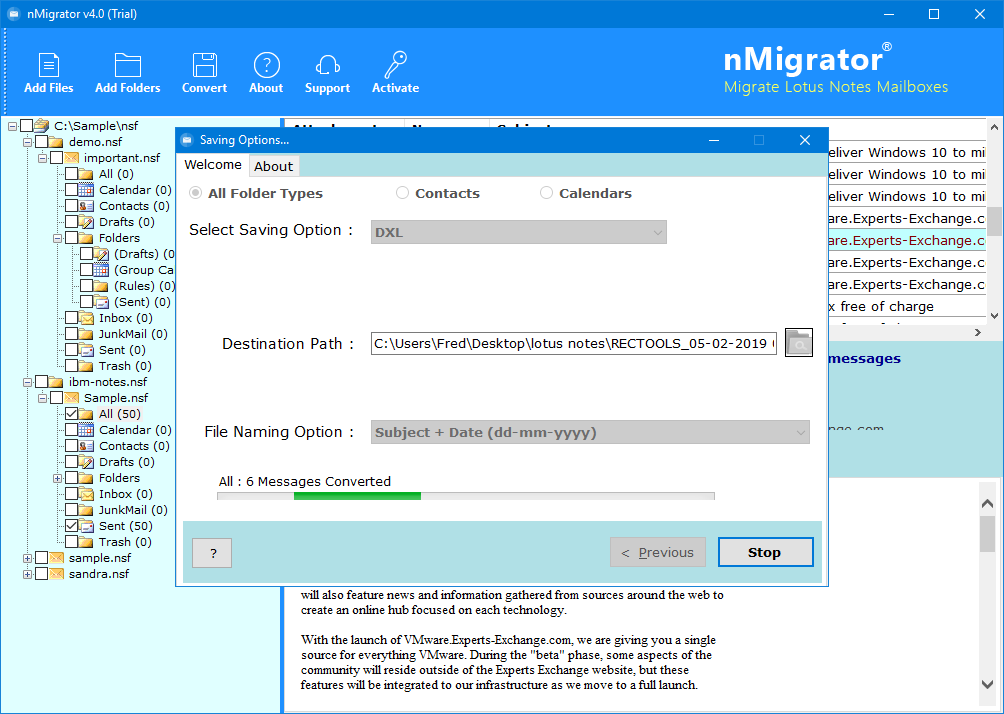
Task: Check the demo.nsf checkbox
Action: pos(41,142)
